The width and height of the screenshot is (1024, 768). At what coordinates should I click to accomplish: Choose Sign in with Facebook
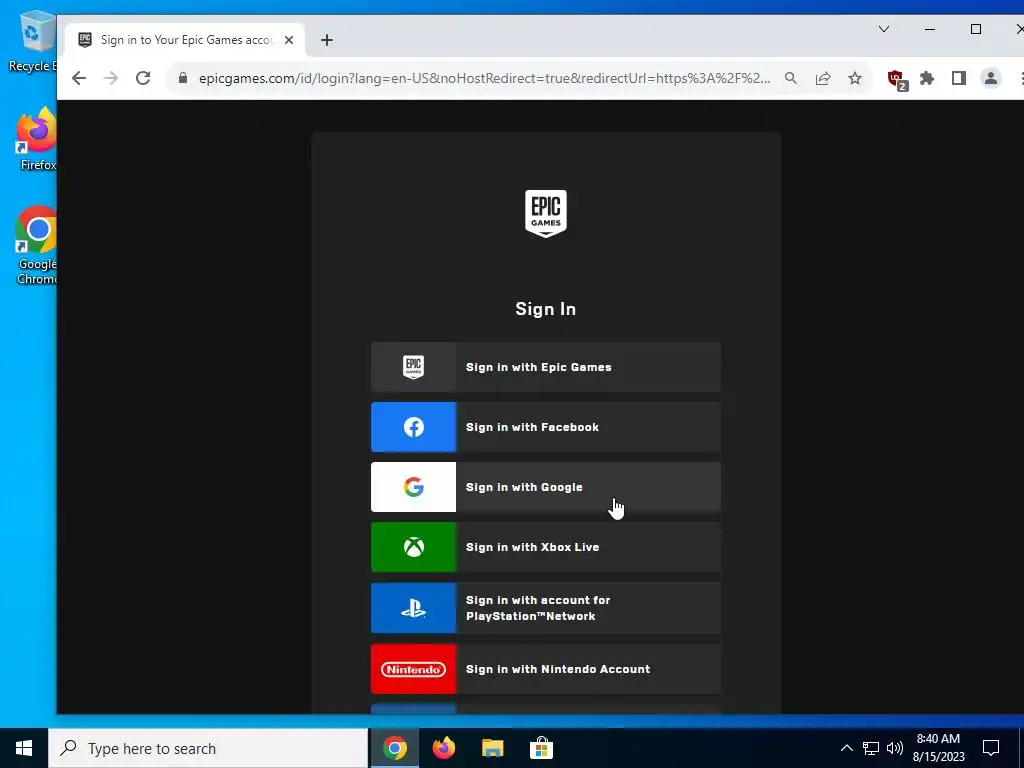click(545, 427)
